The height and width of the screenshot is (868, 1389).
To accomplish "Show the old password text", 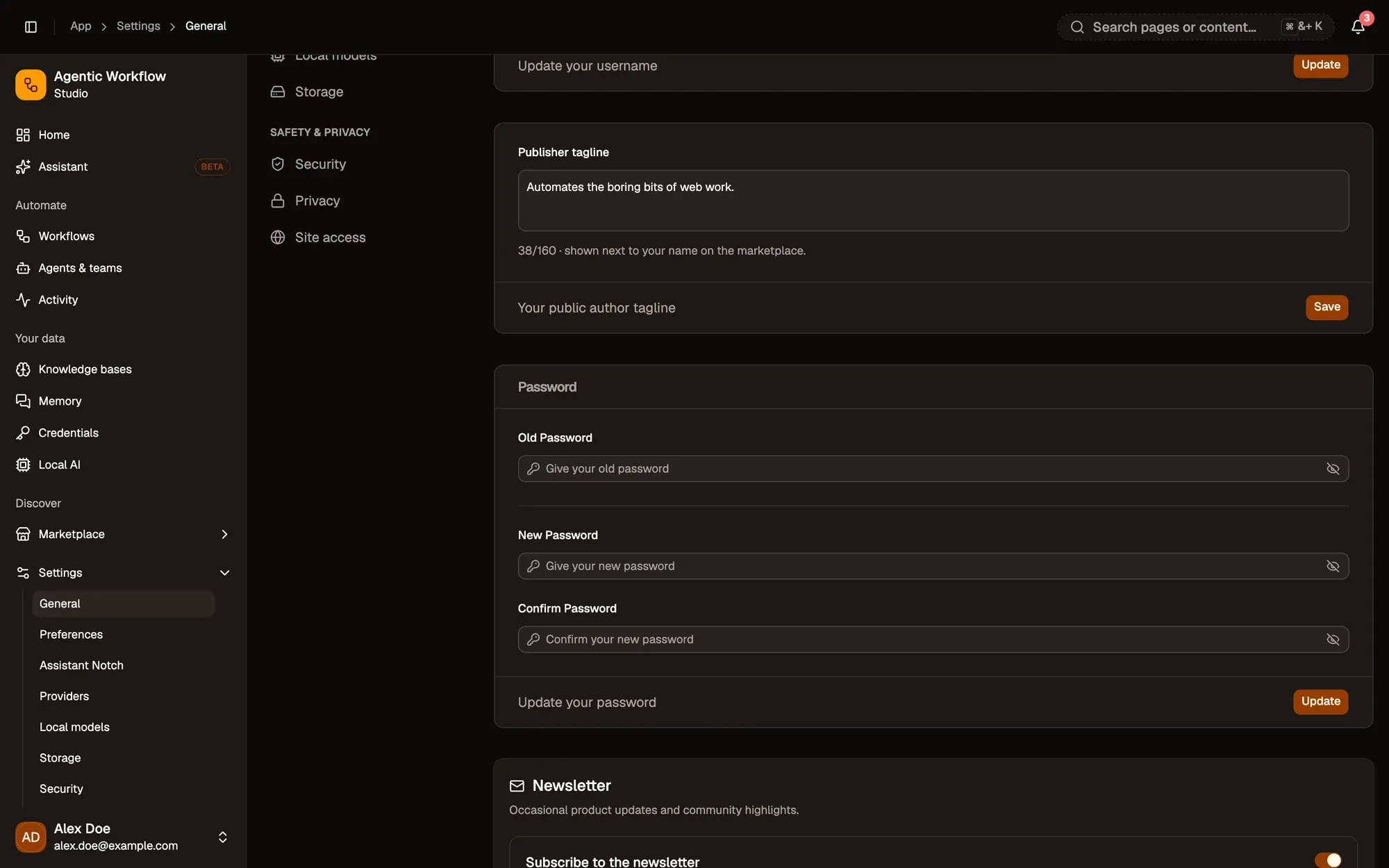I will click(x=1333, y=469).
